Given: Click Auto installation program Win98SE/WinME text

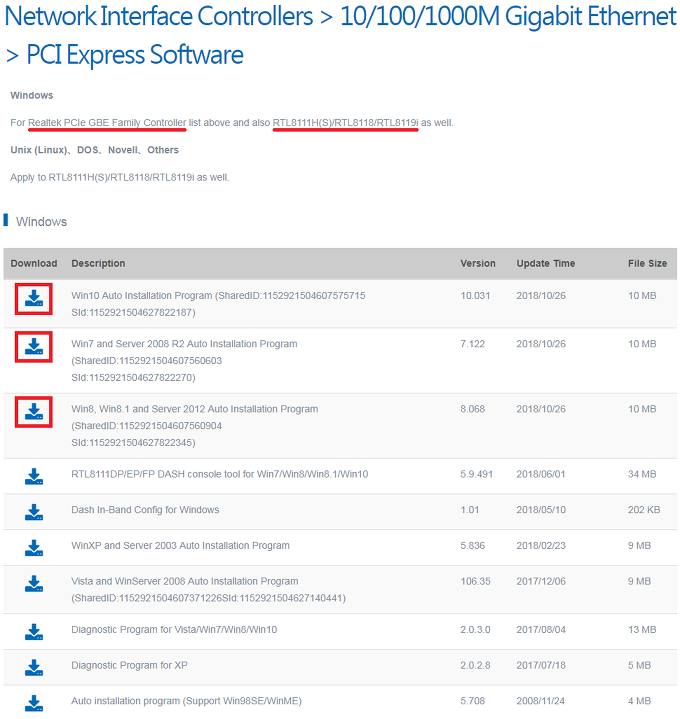Looking at the screenshot, I should coord(186,701).
